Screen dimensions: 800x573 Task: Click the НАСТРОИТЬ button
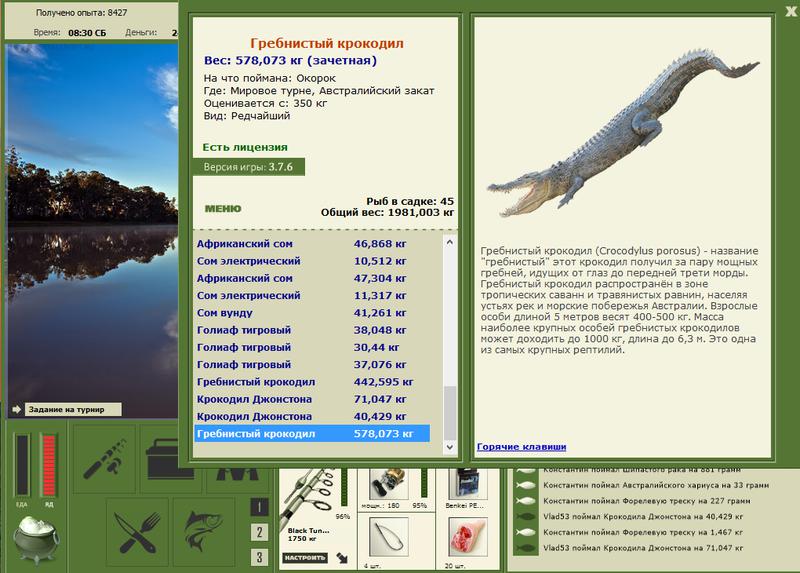pyautogui.click(x=305, y=558)
